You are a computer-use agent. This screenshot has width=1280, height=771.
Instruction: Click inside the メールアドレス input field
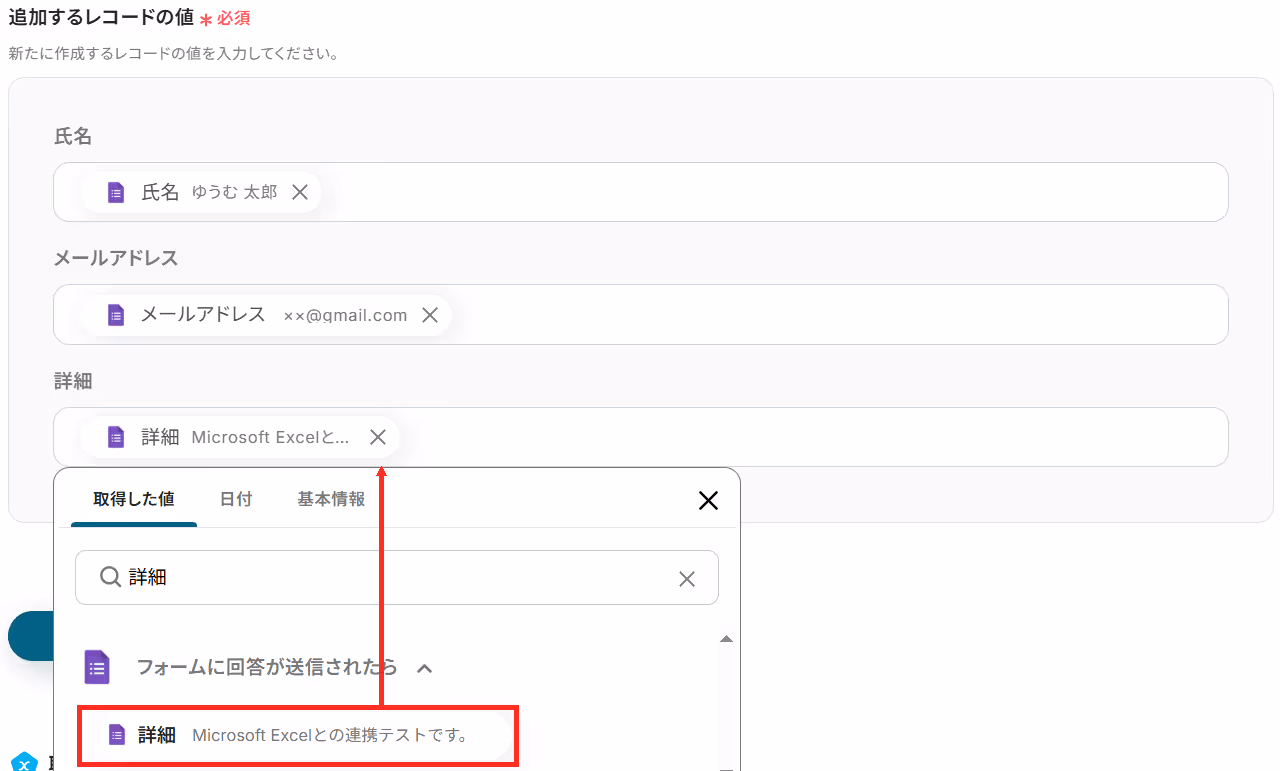pos(640,315)
